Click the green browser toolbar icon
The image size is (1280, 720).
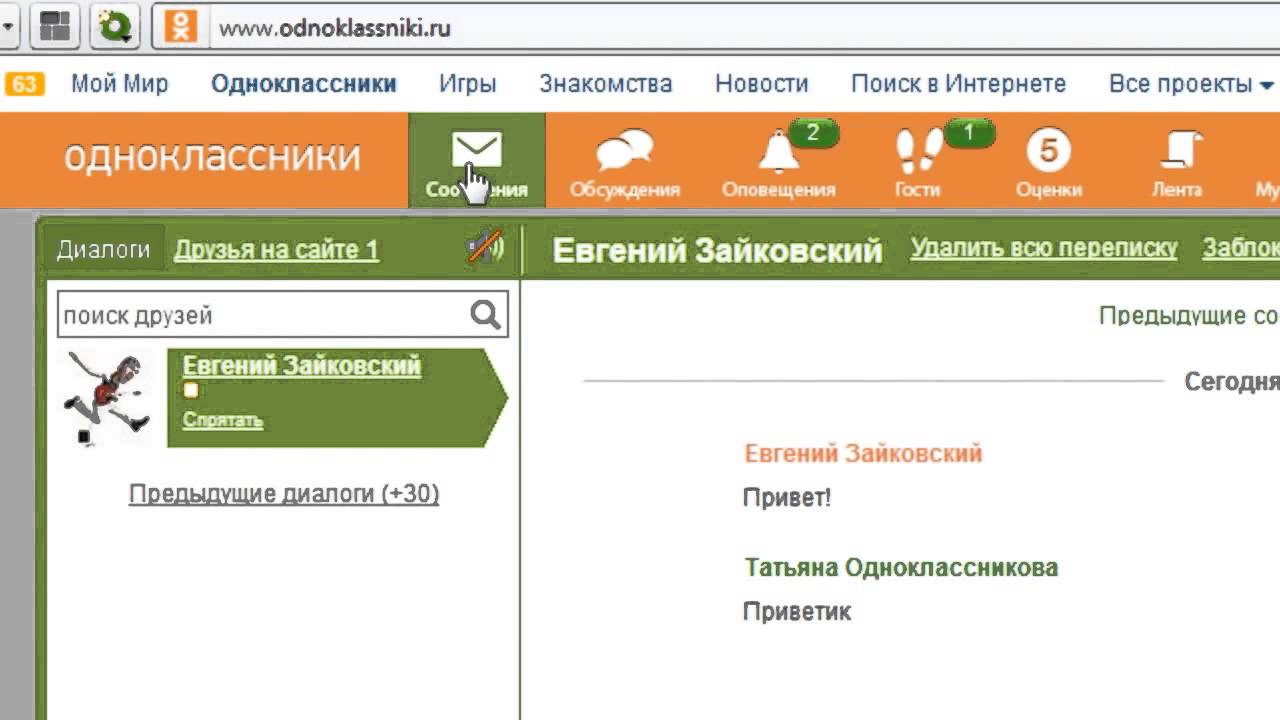click(114, 27)
